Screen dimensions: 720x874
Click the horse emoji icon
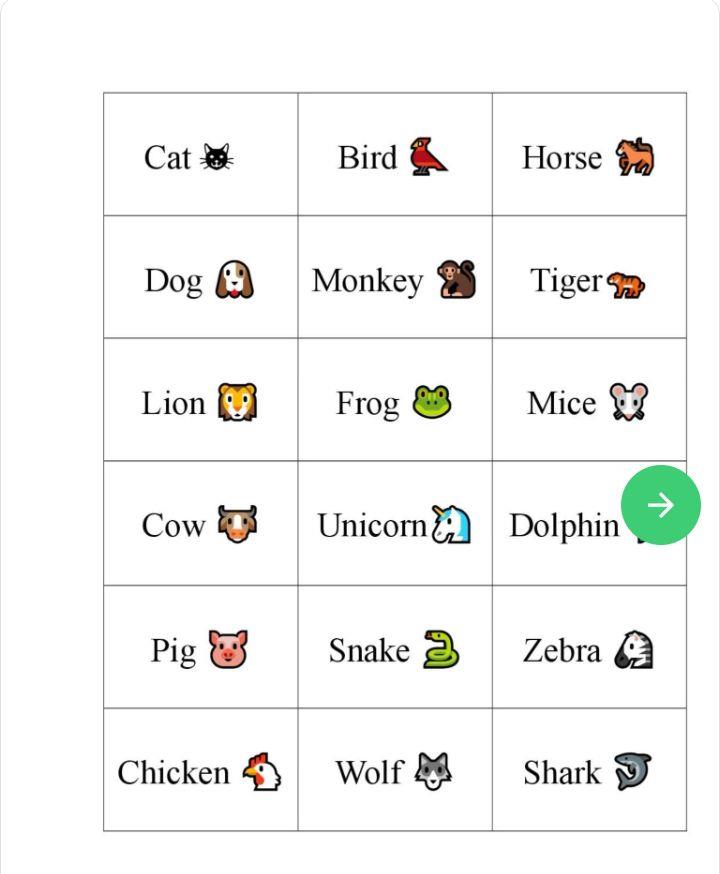coord(634,157)
